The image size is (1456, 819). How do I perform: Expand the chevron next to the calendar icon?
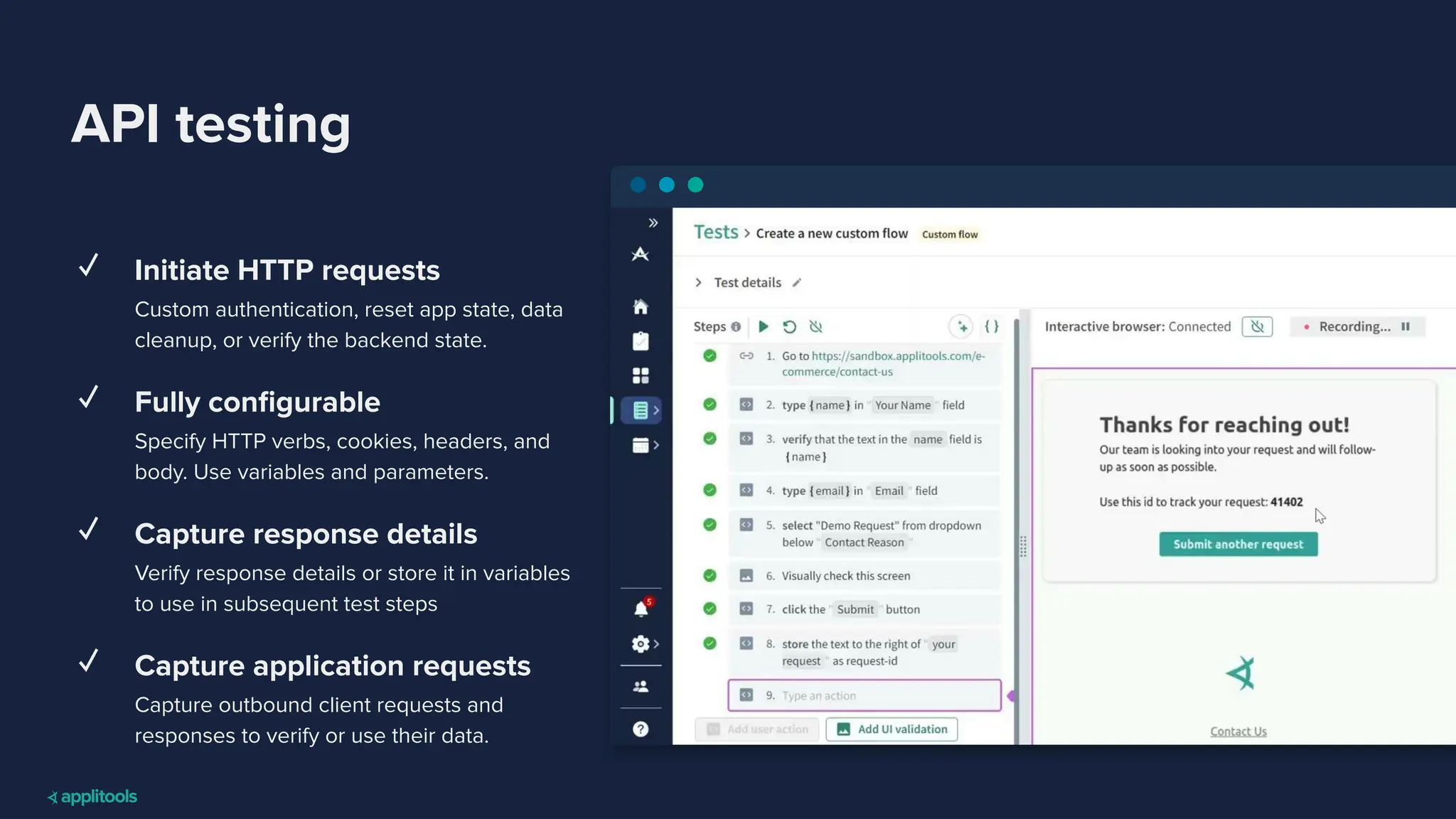[x=656, y=445]
